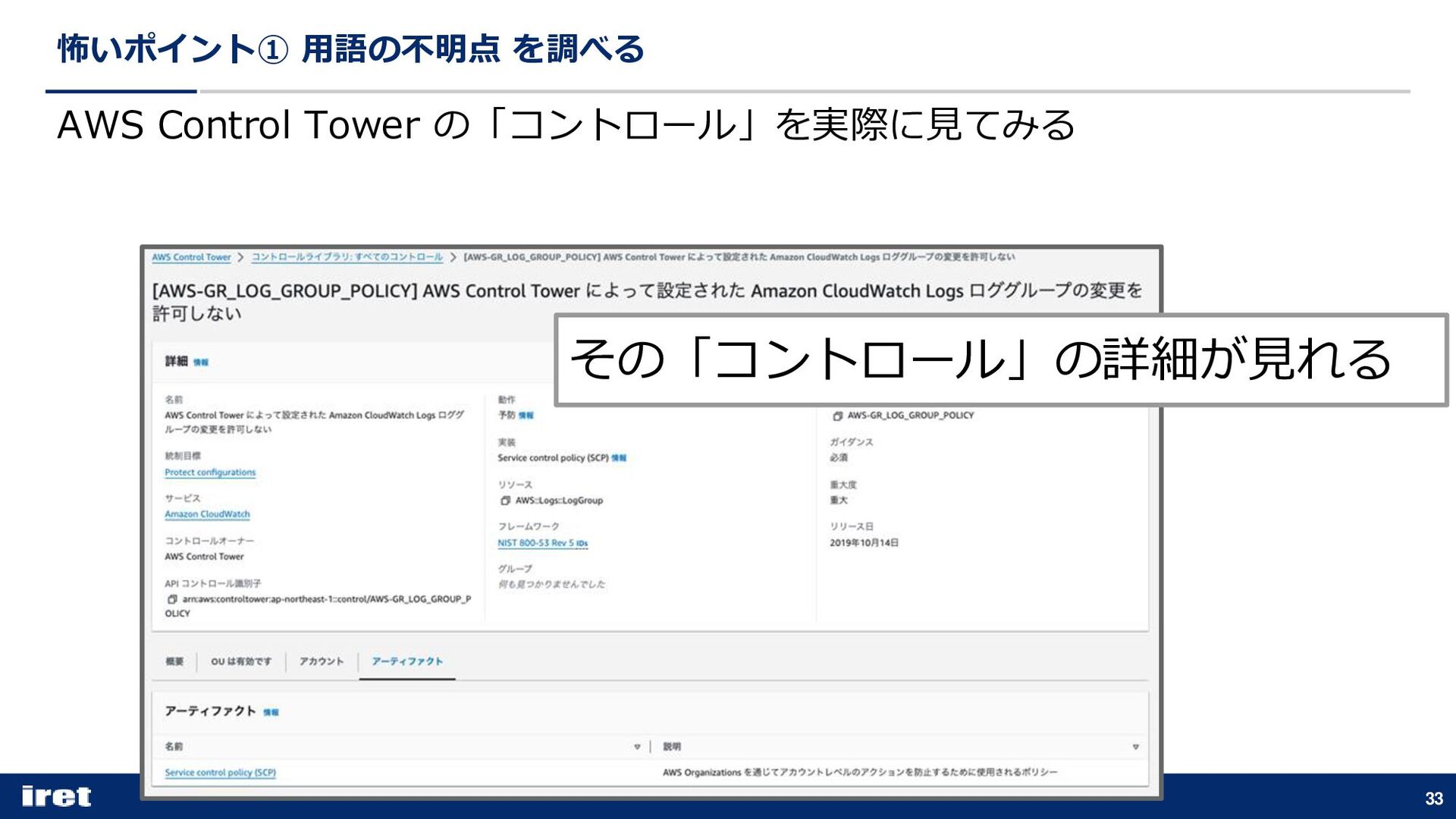Click the first breadcrumb chevron separator
Viewport: 1456px width, 819px height.
(240, 257)
